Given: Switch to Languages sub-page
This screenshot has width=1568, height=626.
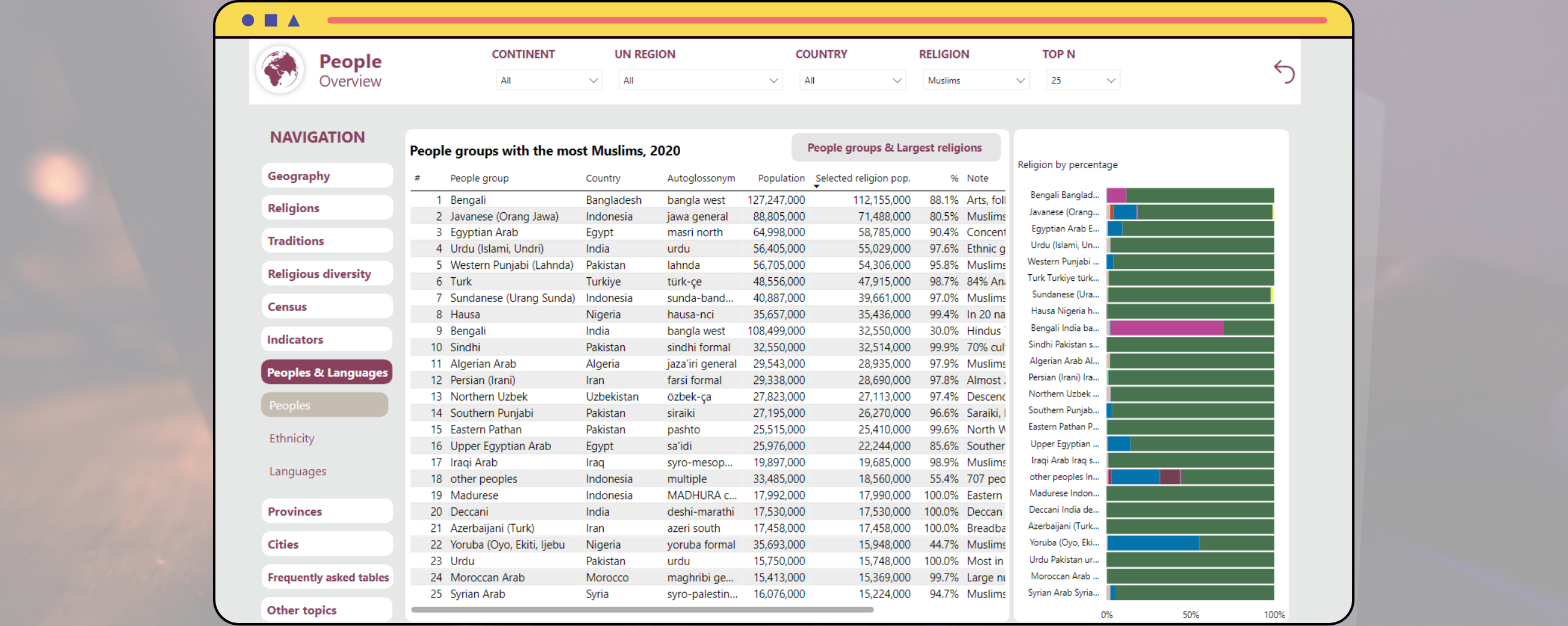Looking at the screenshot, I should point(298,471).
